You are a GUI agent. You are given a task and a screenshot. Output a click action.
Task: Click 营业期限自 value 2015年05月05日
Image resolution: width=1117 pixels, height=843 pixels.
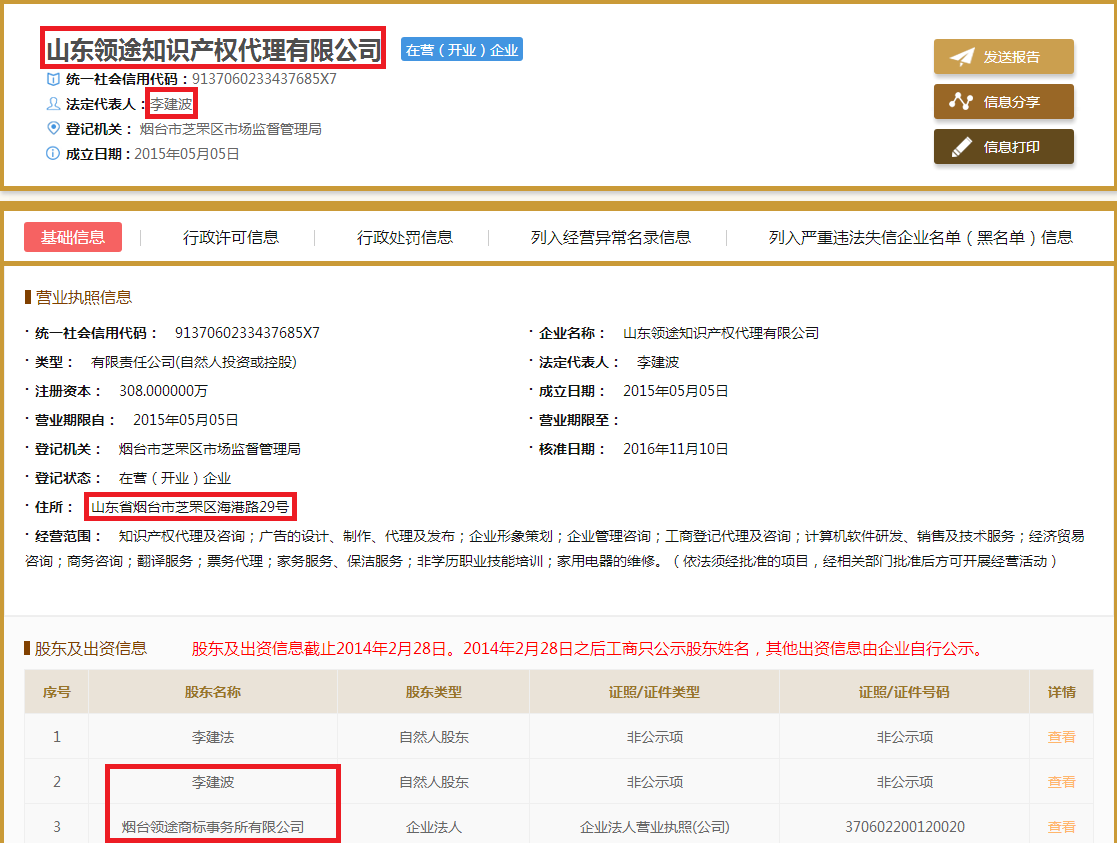185,420
